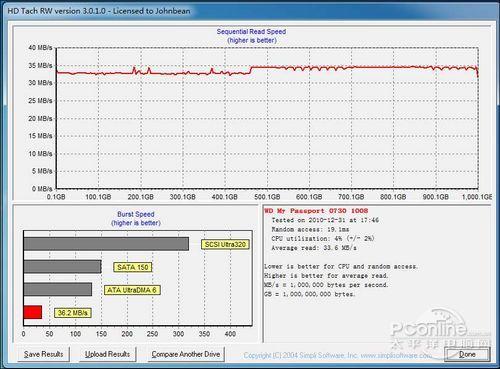Open Compare Another Drive
500x369 pixels.
coord(185,354)
